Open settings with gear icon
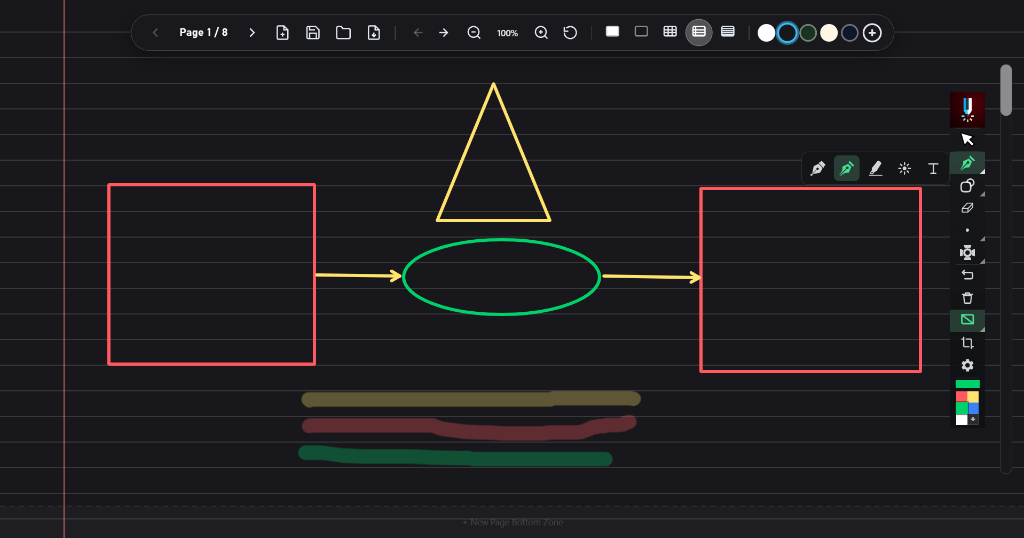The height and width of the screenshot is (538, 1024). 967,365
